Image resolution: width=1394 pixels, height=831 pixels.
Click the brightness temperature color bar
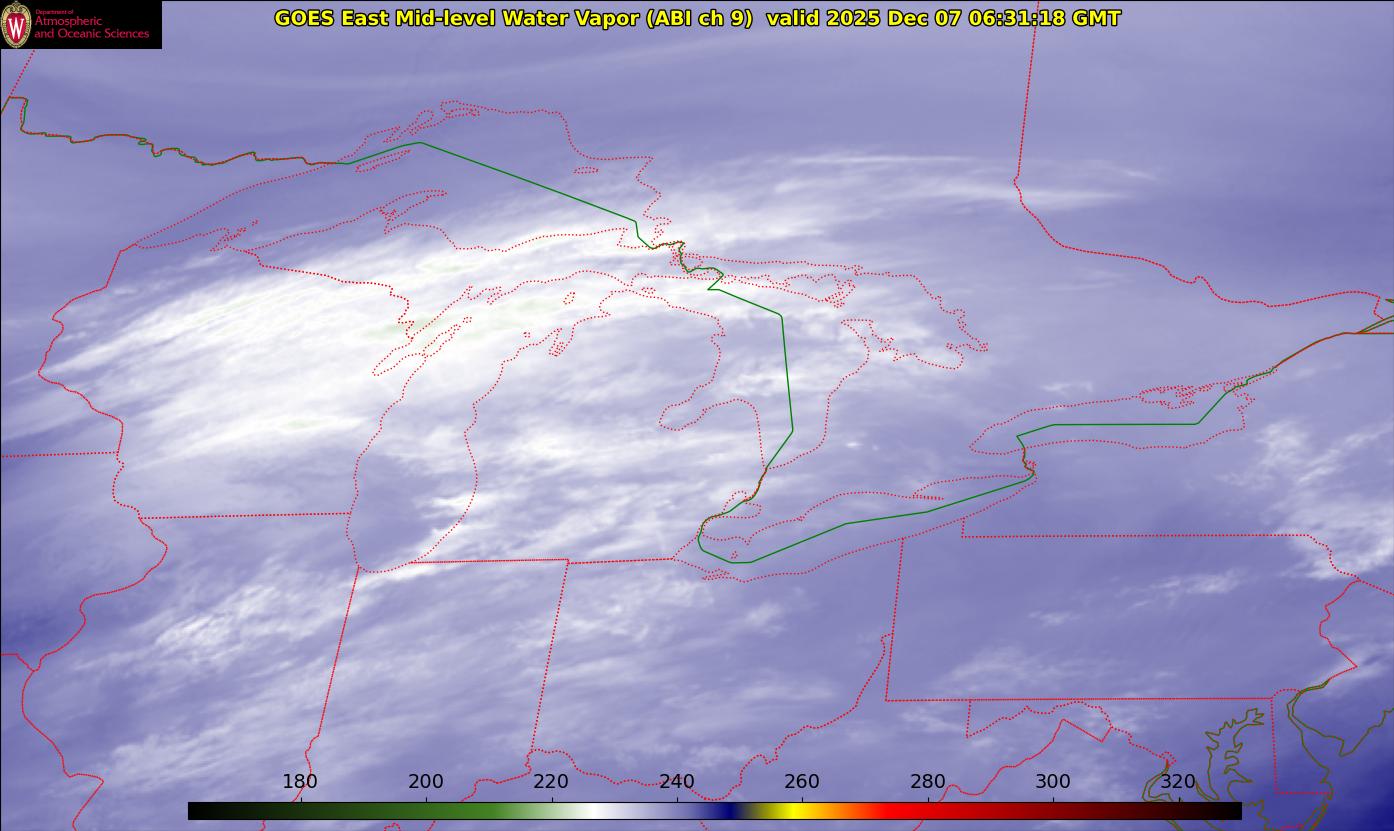pos(714,811)
